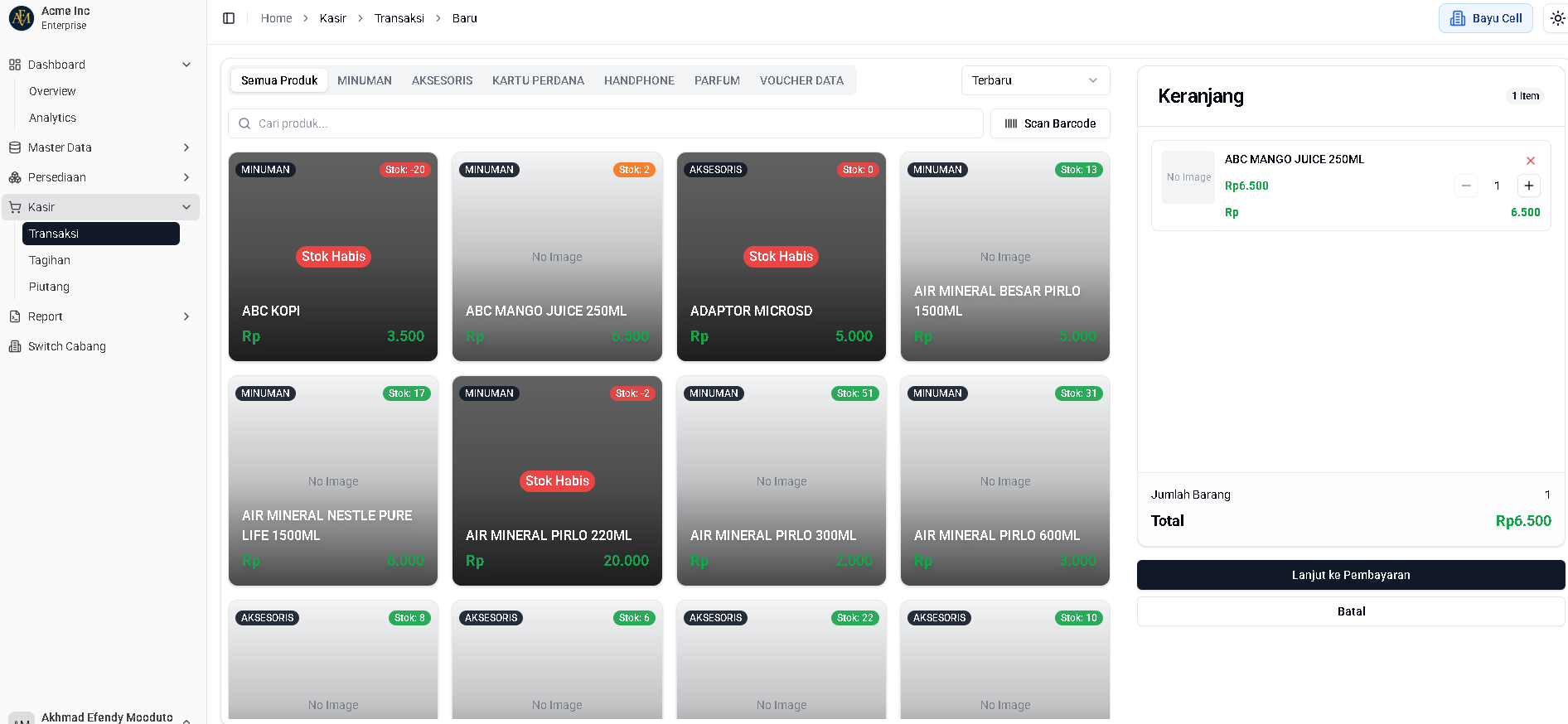The image size is (1568, 724).
Task: Open Tagihan in the sidebar
Action: (x=50, y=260)
